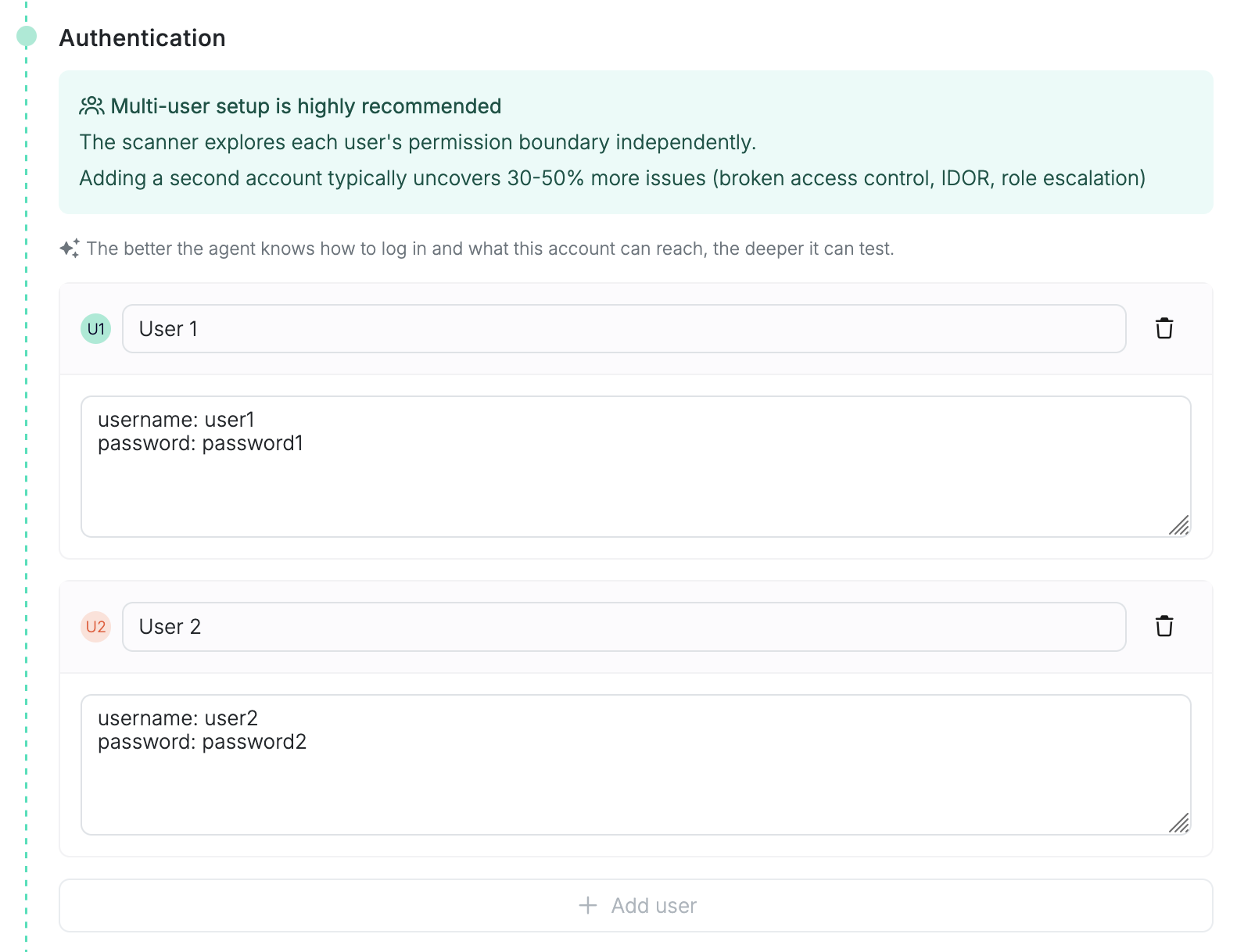Click 'Multi-user setup is highly recommended' title
This screenshot has width=1237, height=952.
pyautogui.click(x=306, y=106)
